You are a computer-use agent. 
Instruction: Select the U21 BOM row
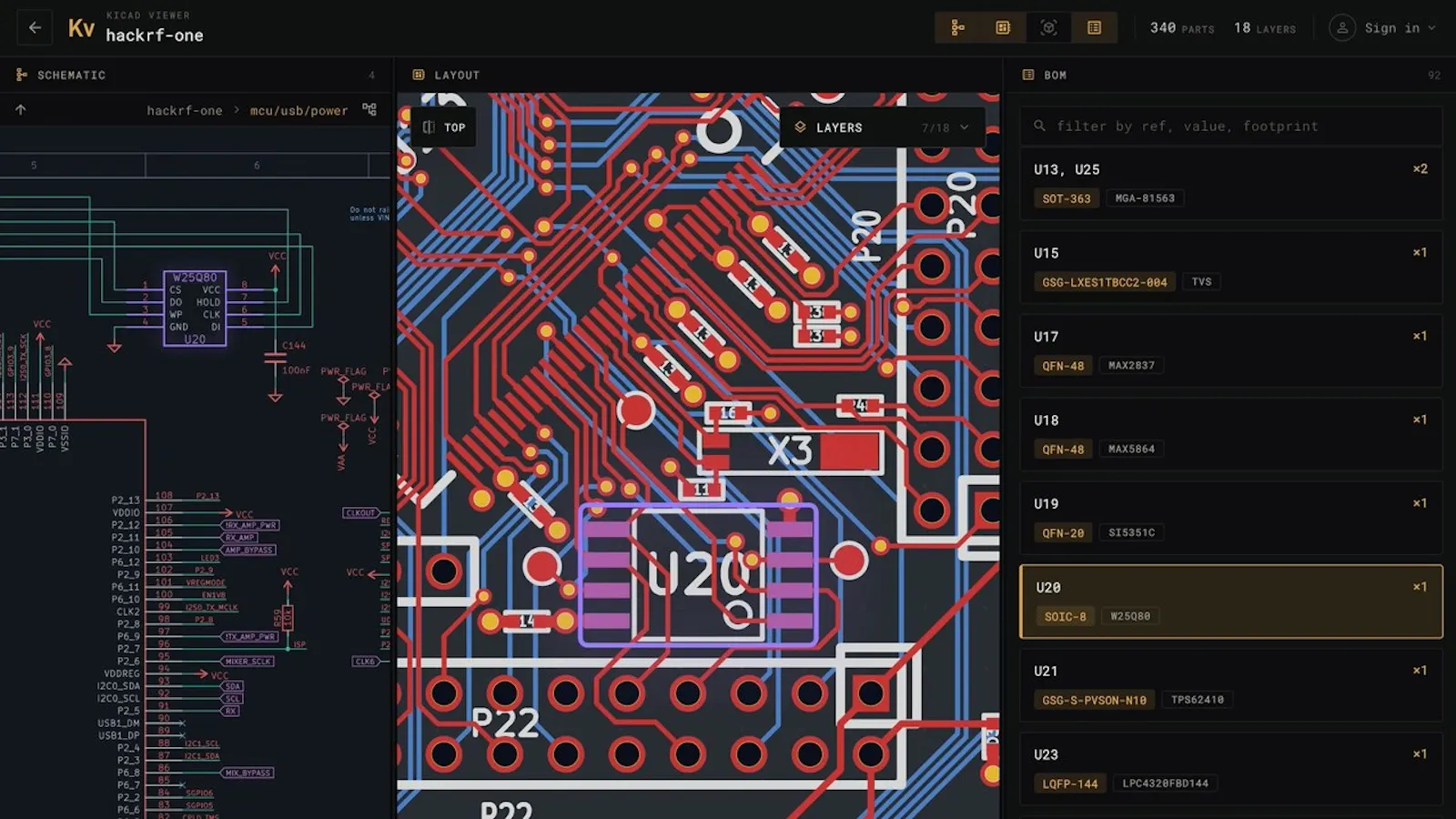1231,685
